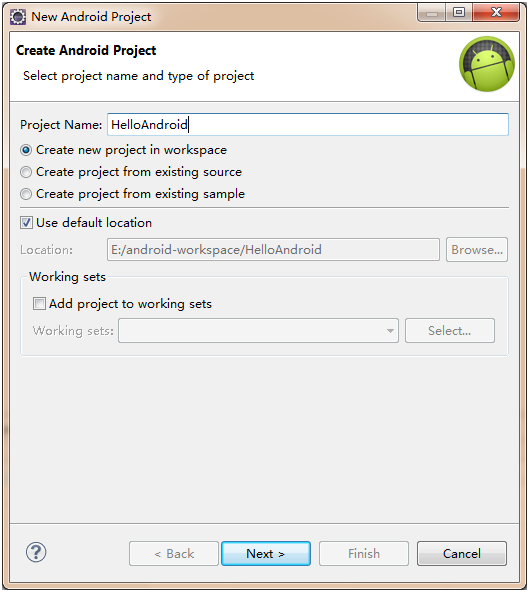The image size is (529, 592).
Task: Minimize the New Android Project dialog
Action: coord(432,14)
